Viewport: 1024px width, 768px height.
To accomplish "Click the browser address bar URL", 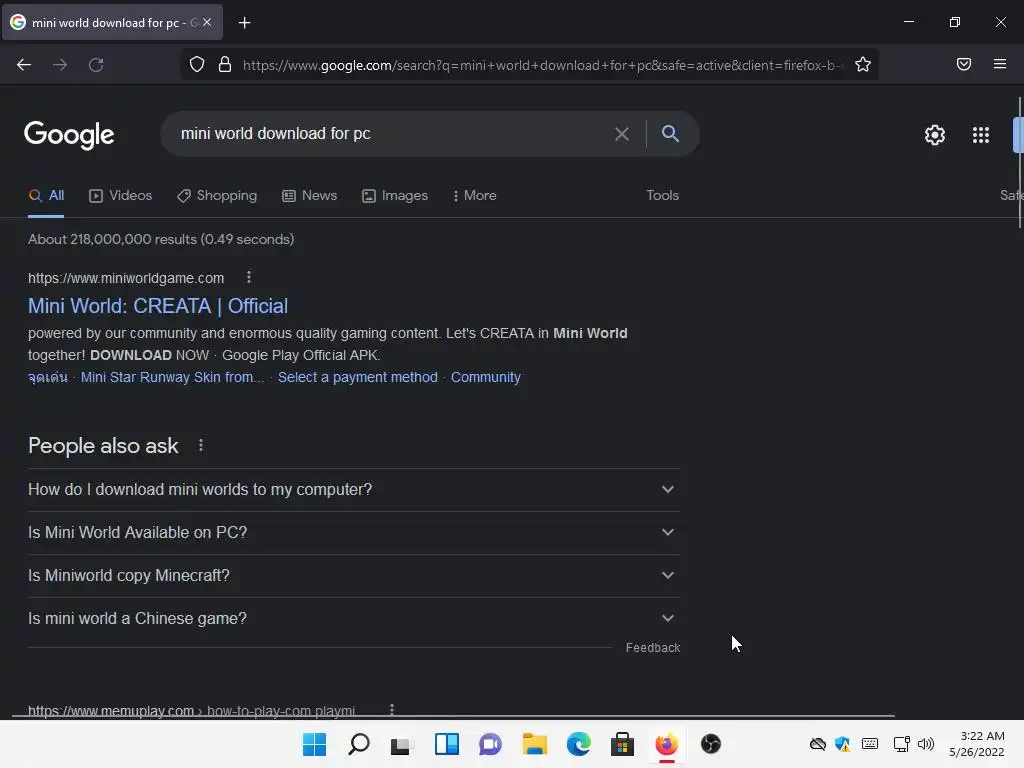I will click(x=542, y=65).
